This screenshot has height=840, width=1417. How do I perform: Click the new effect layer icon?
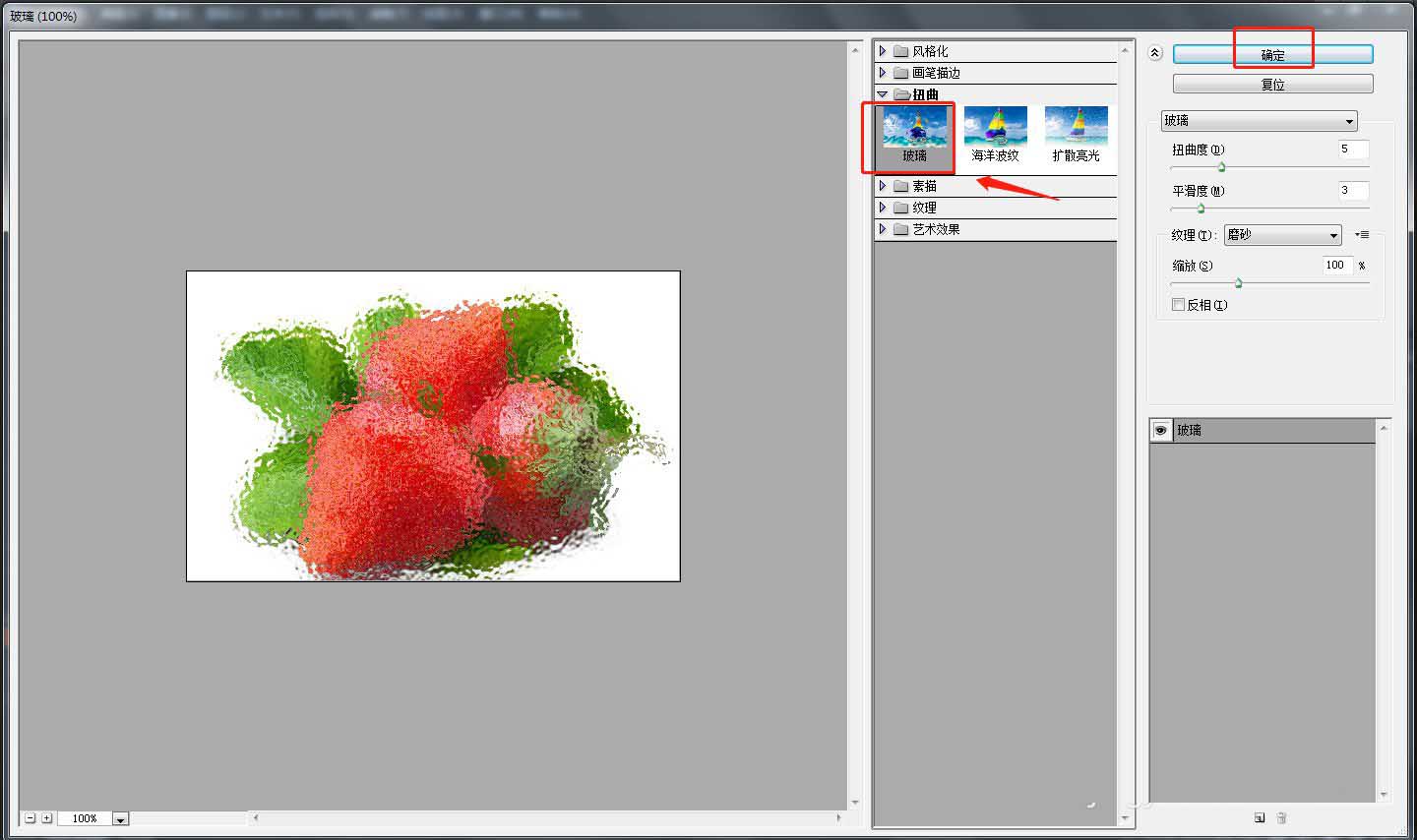click(x=1260, y=817)
